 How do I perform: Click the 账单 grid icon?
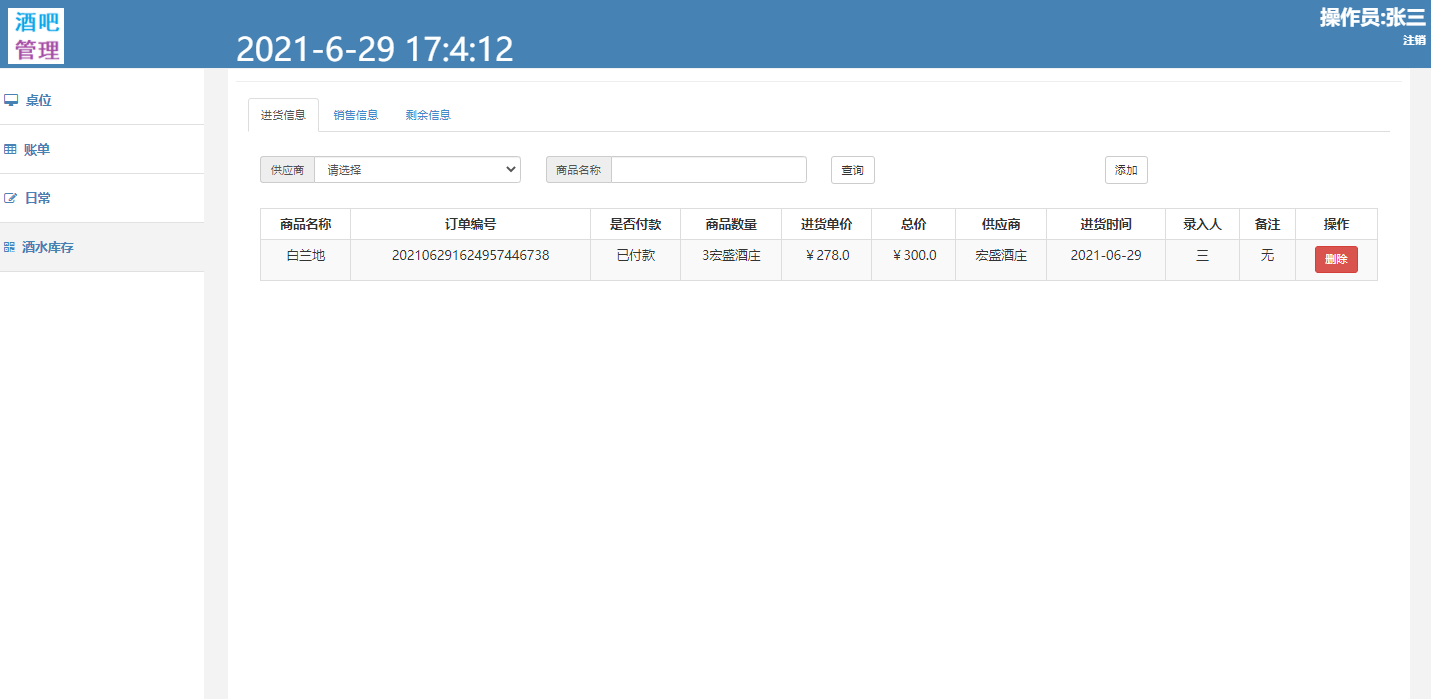11,148
